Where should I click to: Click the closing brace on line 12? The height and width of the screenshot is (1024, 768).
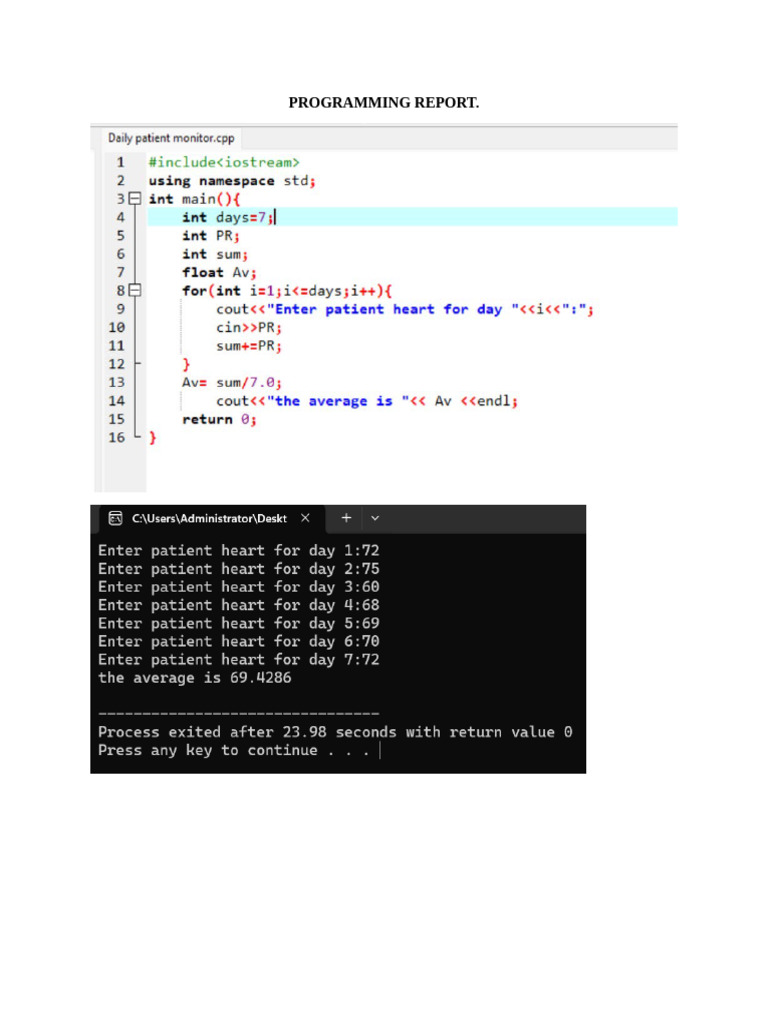click(x=186, y=364)
